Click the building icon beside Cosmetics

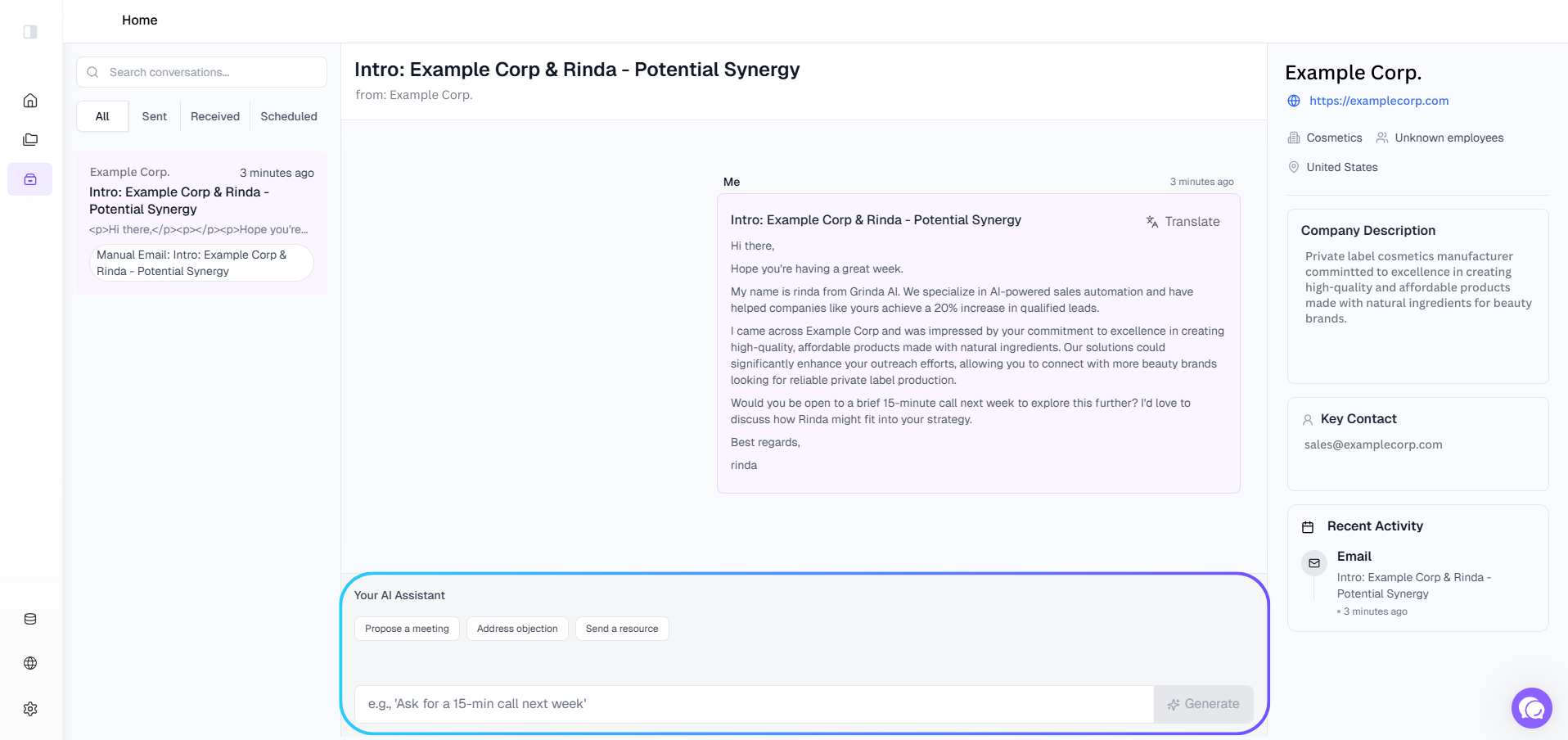pyautogui.click(x=1294, y=138)
